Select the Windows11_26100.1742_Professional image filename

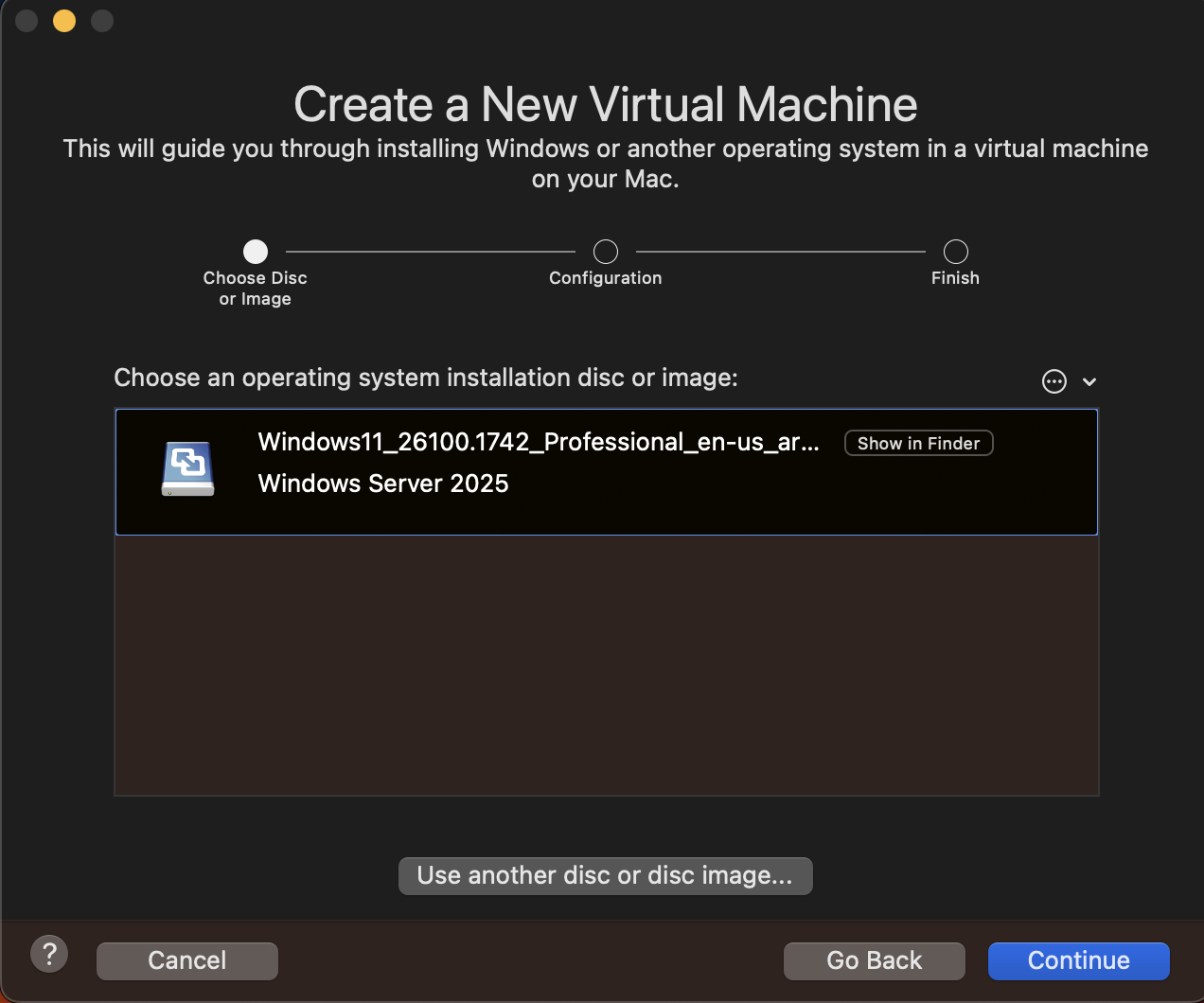(x=539, y=442)
